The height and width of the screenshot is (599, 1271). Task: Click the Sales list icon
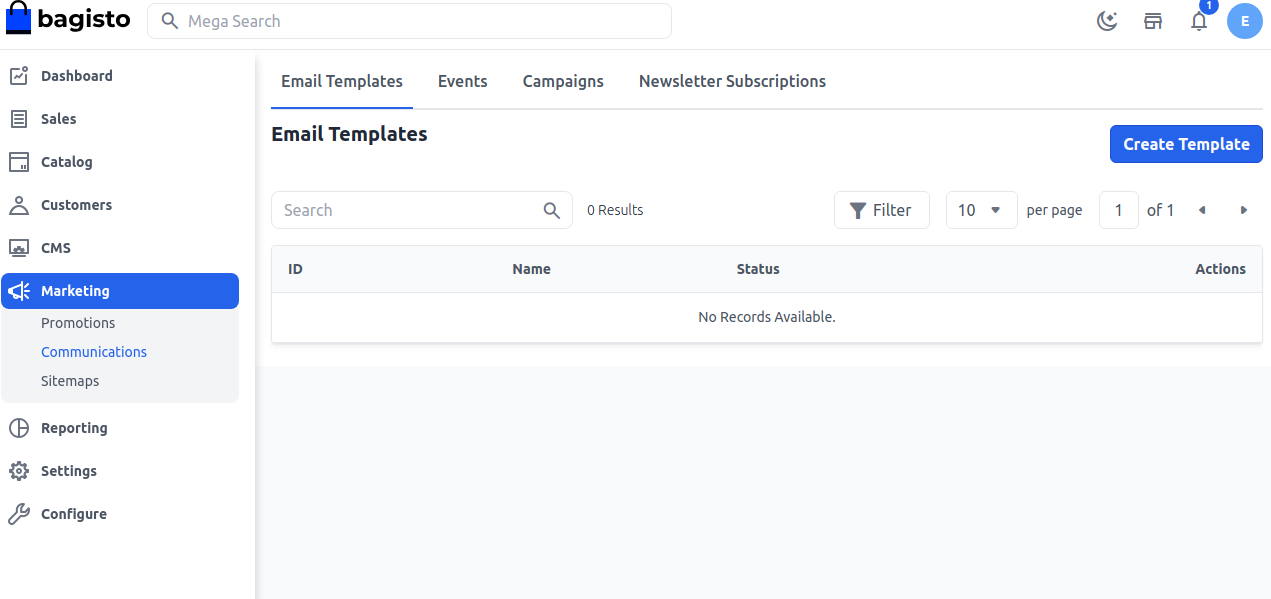point(19,119)
